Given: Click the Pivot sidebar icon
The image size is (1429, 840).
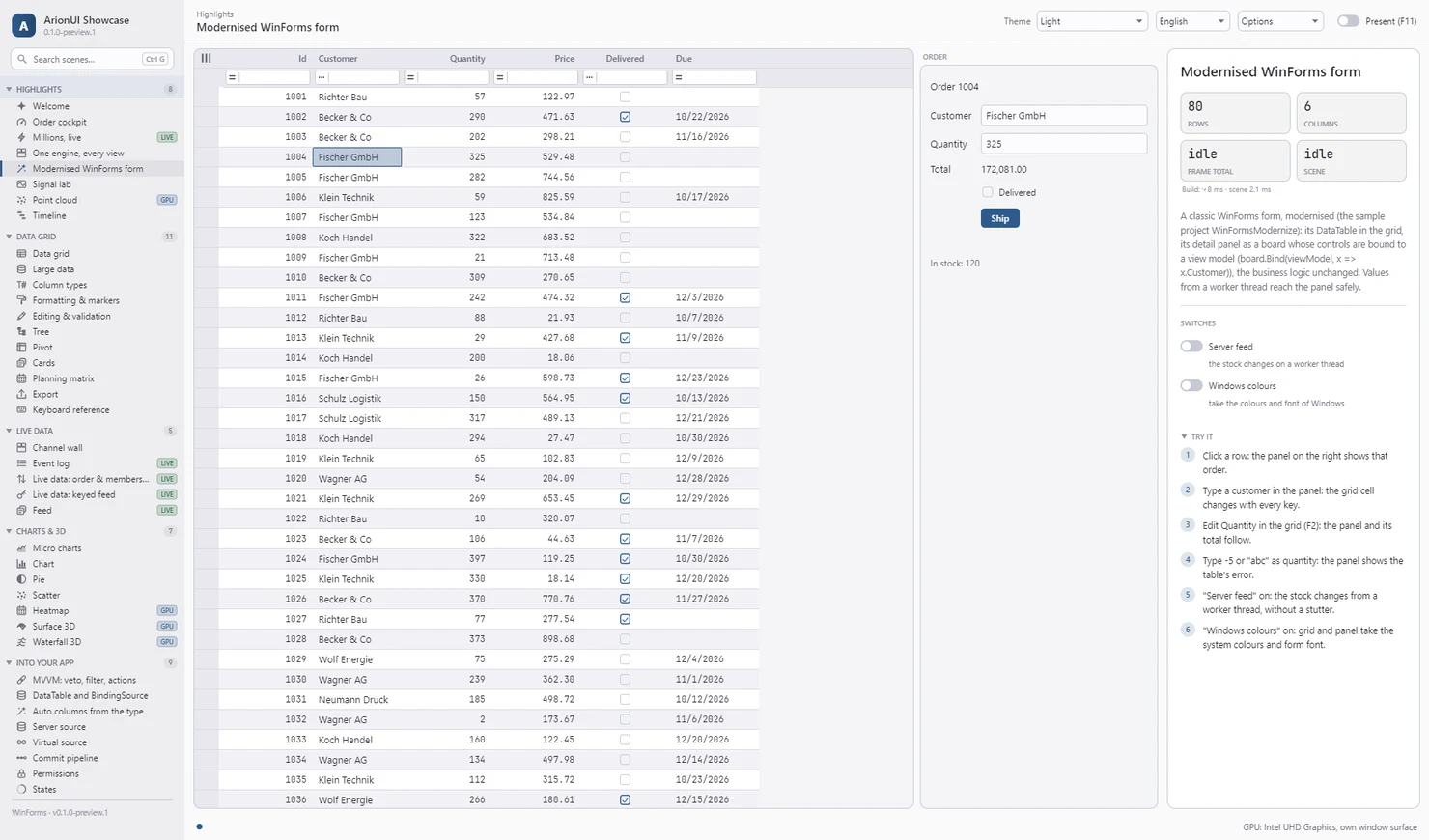Looking at the screenshot, I should (x=21, y=348).
